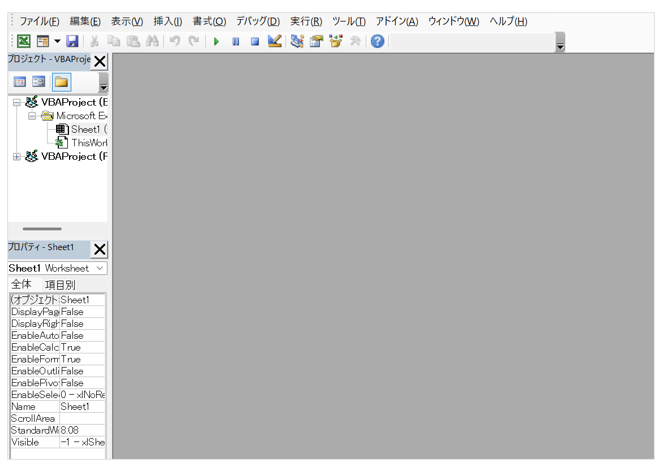
Task: Collapse the Microsoft Excel Objects folder
Action: (x=32, y=116)
